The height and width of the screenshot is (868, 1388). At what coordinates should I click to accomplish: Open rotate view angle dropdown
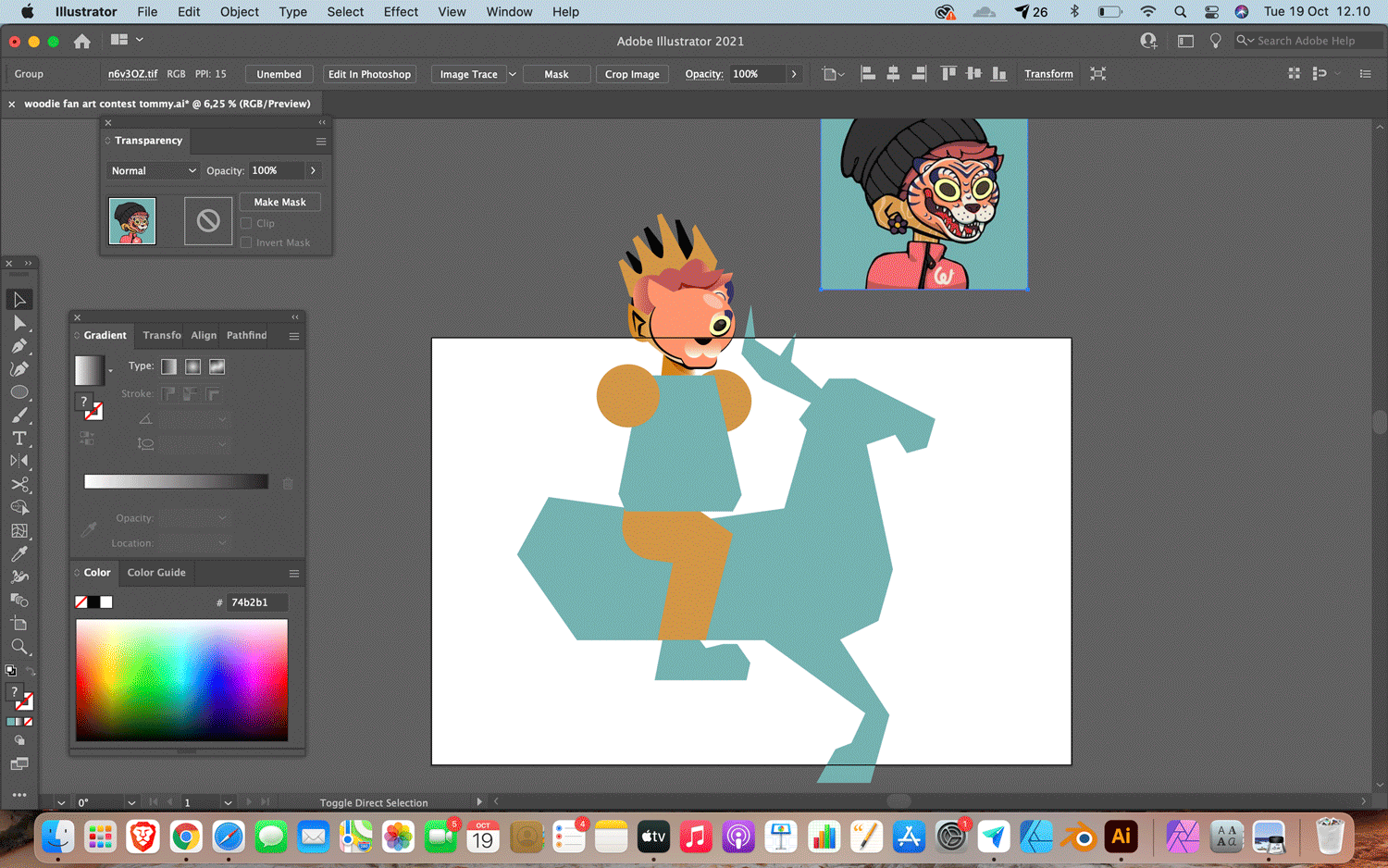click(131, 802)
